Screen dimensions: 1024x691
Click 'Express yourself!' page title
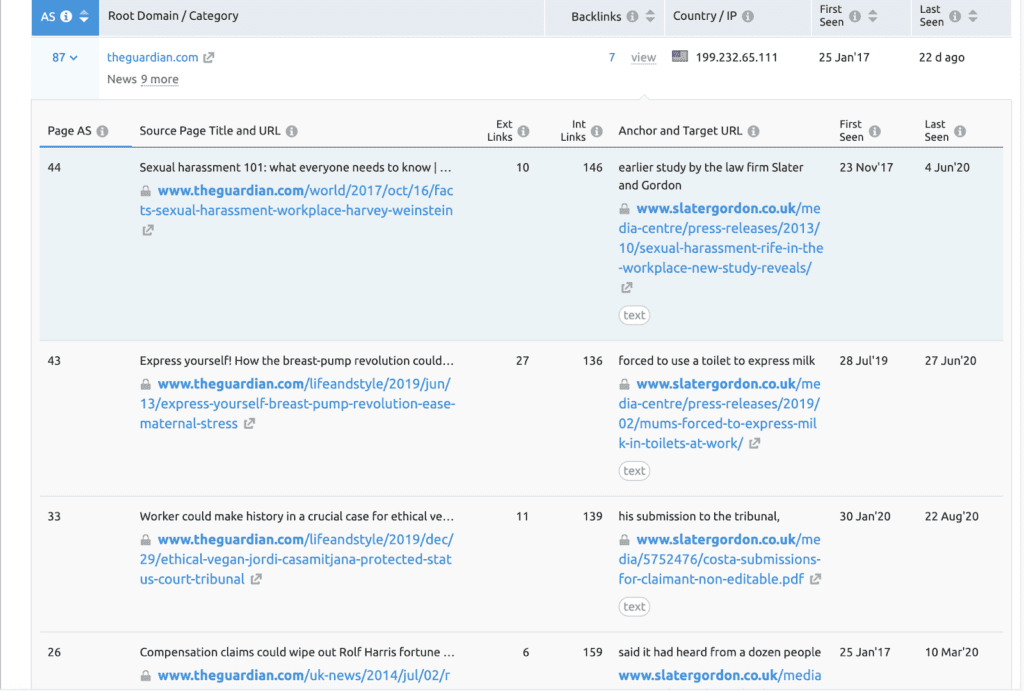(x=296, y=361)
